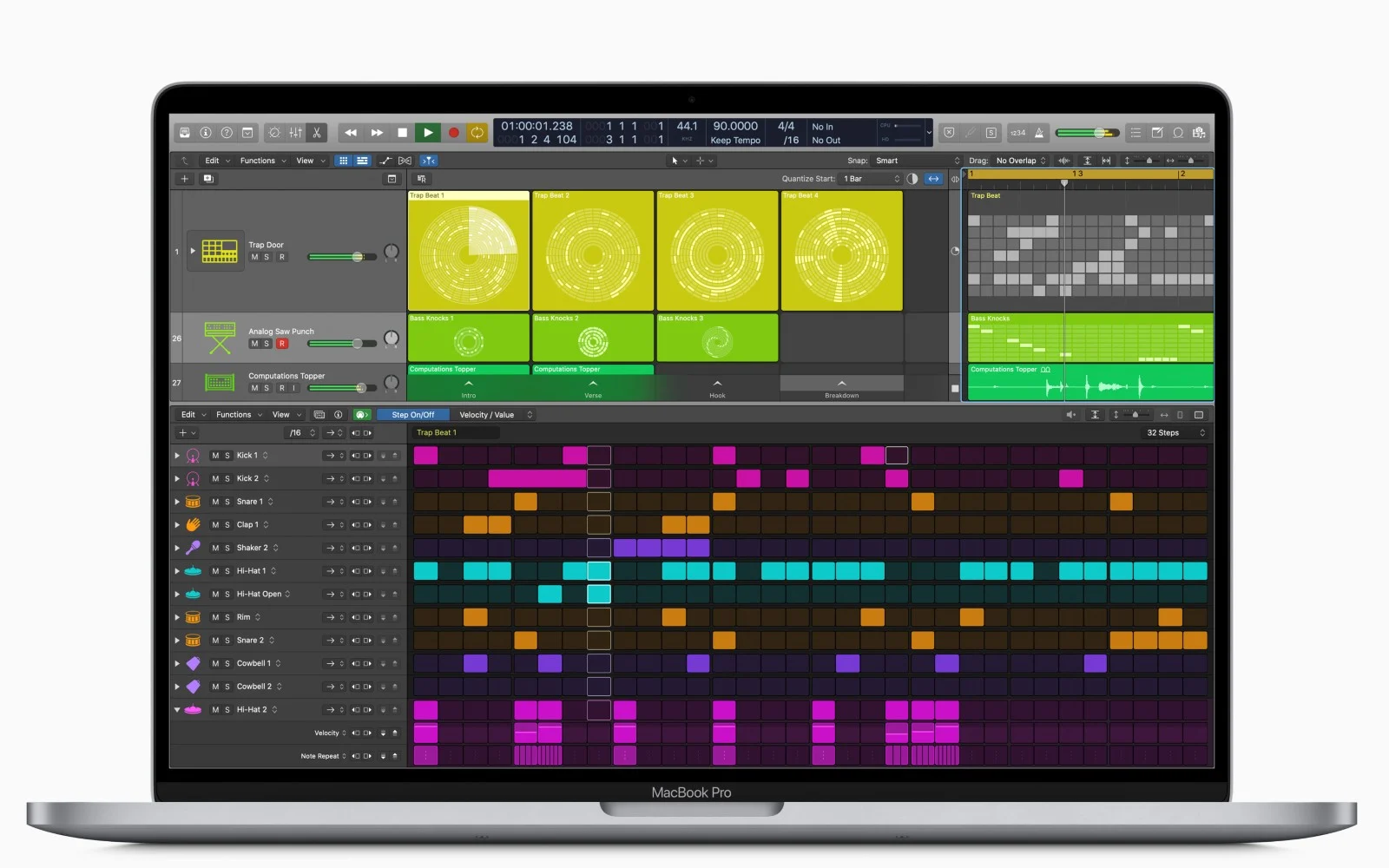Collapse the Hi-Hat 2 row disclosure triangle

point(177,710)
